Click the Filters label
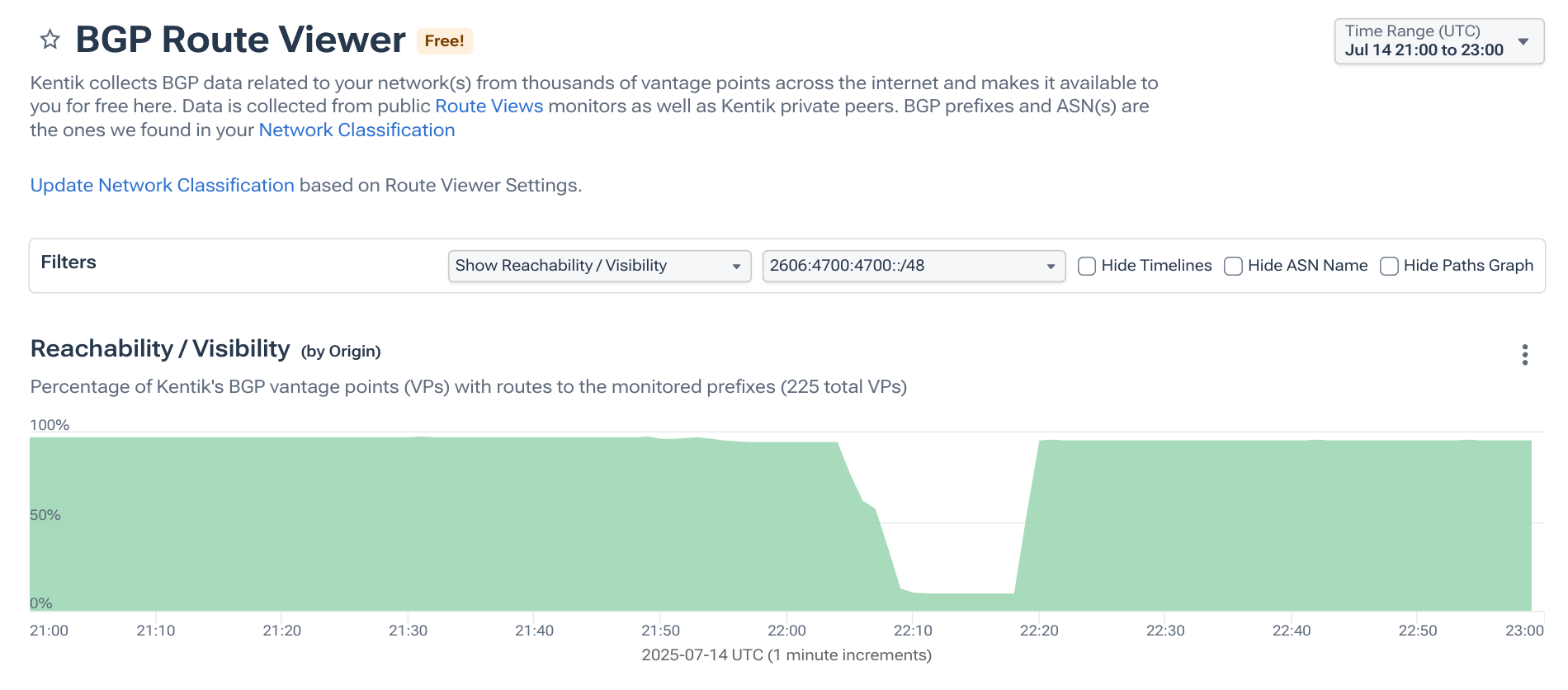The width and height of the screenshot is (1568, 690). [x=68, y=262]
